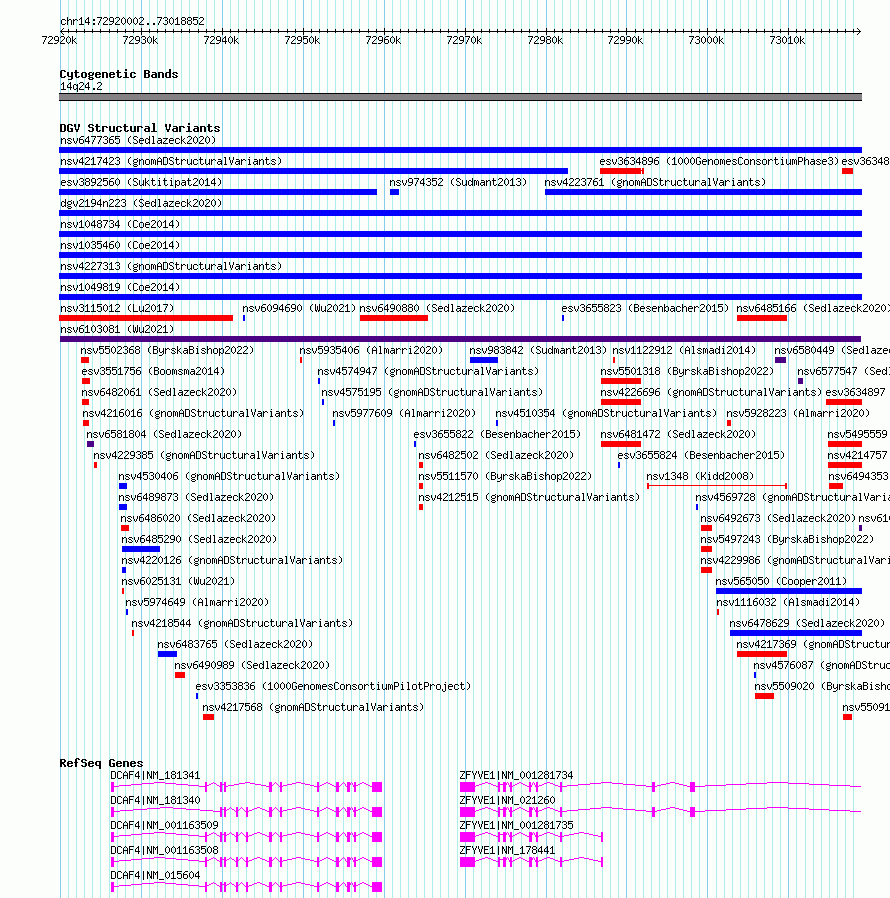Select DCAF4|NM_181341 gene transcript
Image resolution: width=890 pixels, height=898 pixels.
[x=246, y=787]
